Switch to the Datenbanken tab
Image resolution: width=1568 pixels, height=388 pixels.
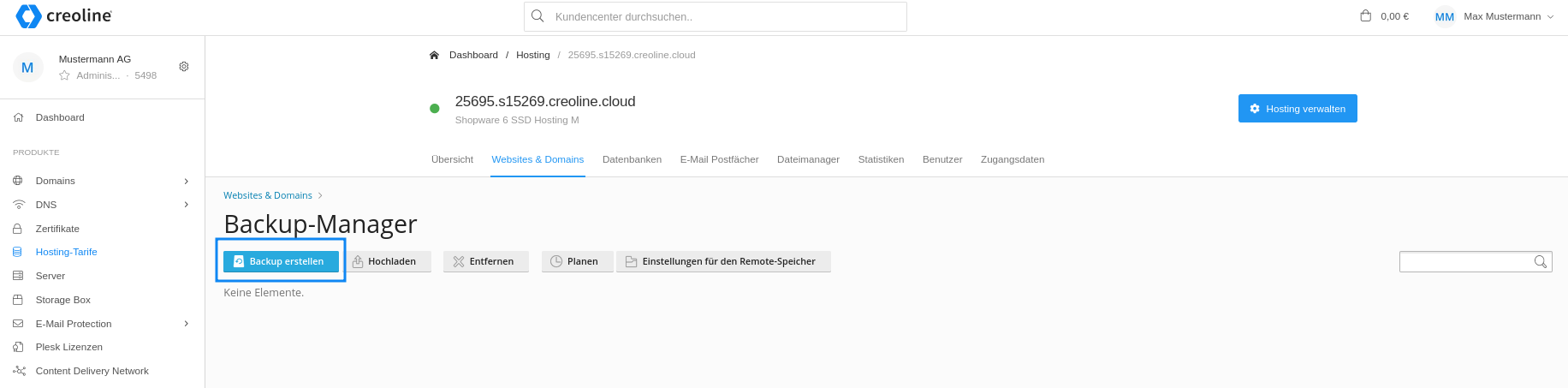click(x=632, y=159)
